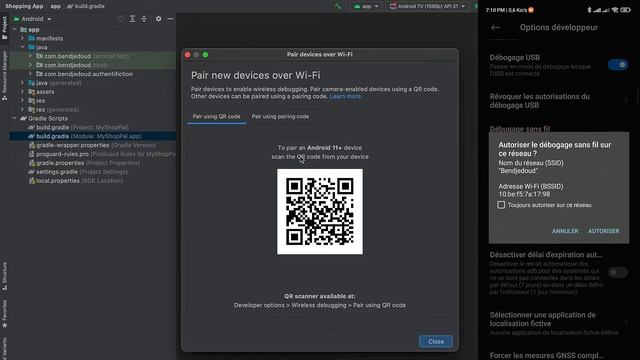Select build.gradle (Project: MyShopPal) file

pyautogui.click(x=82, y=127)
